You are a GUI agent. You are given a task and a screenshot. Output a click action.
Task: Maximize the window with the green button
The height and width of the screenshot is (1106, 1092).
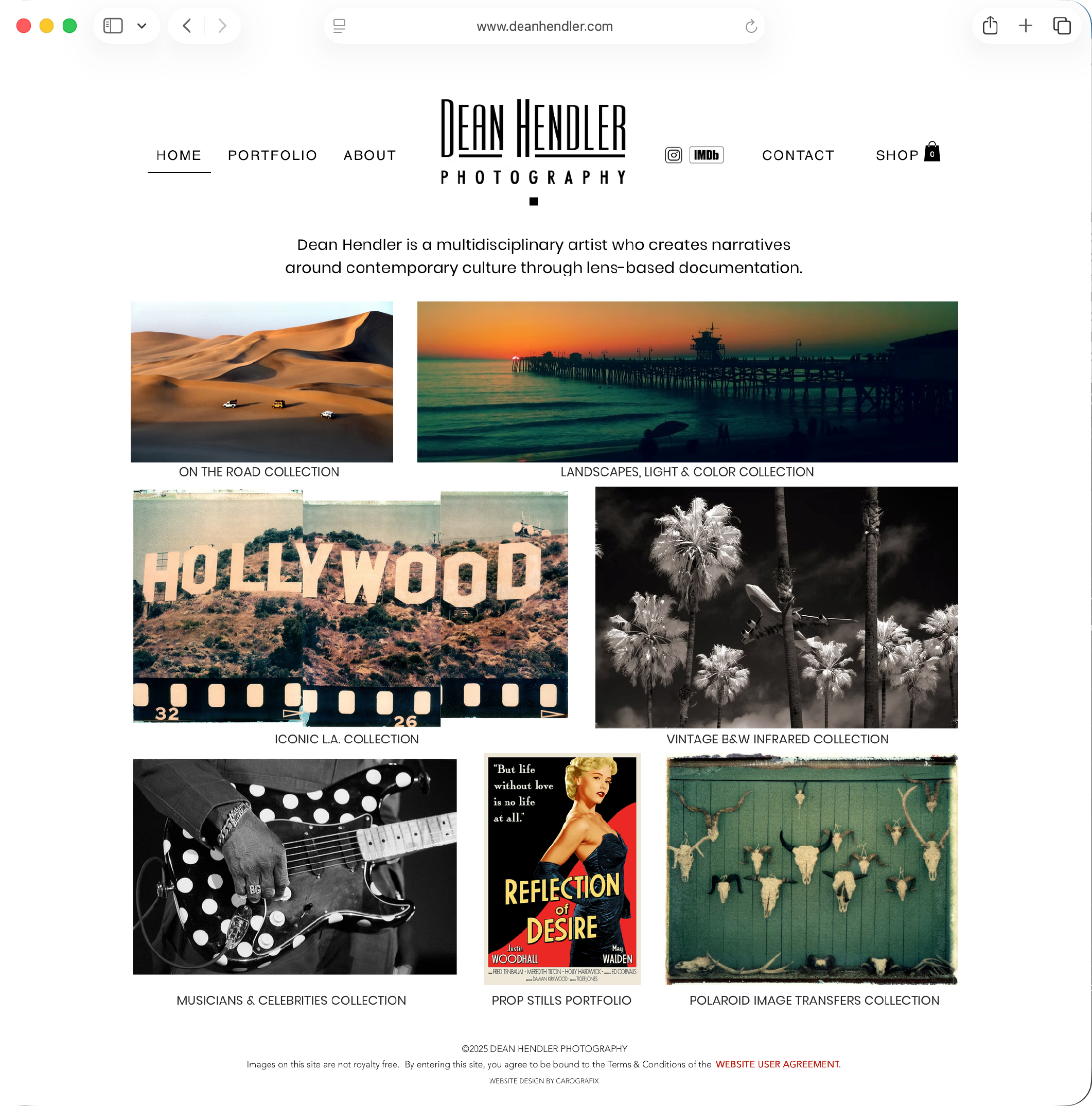tap(69, 26)
